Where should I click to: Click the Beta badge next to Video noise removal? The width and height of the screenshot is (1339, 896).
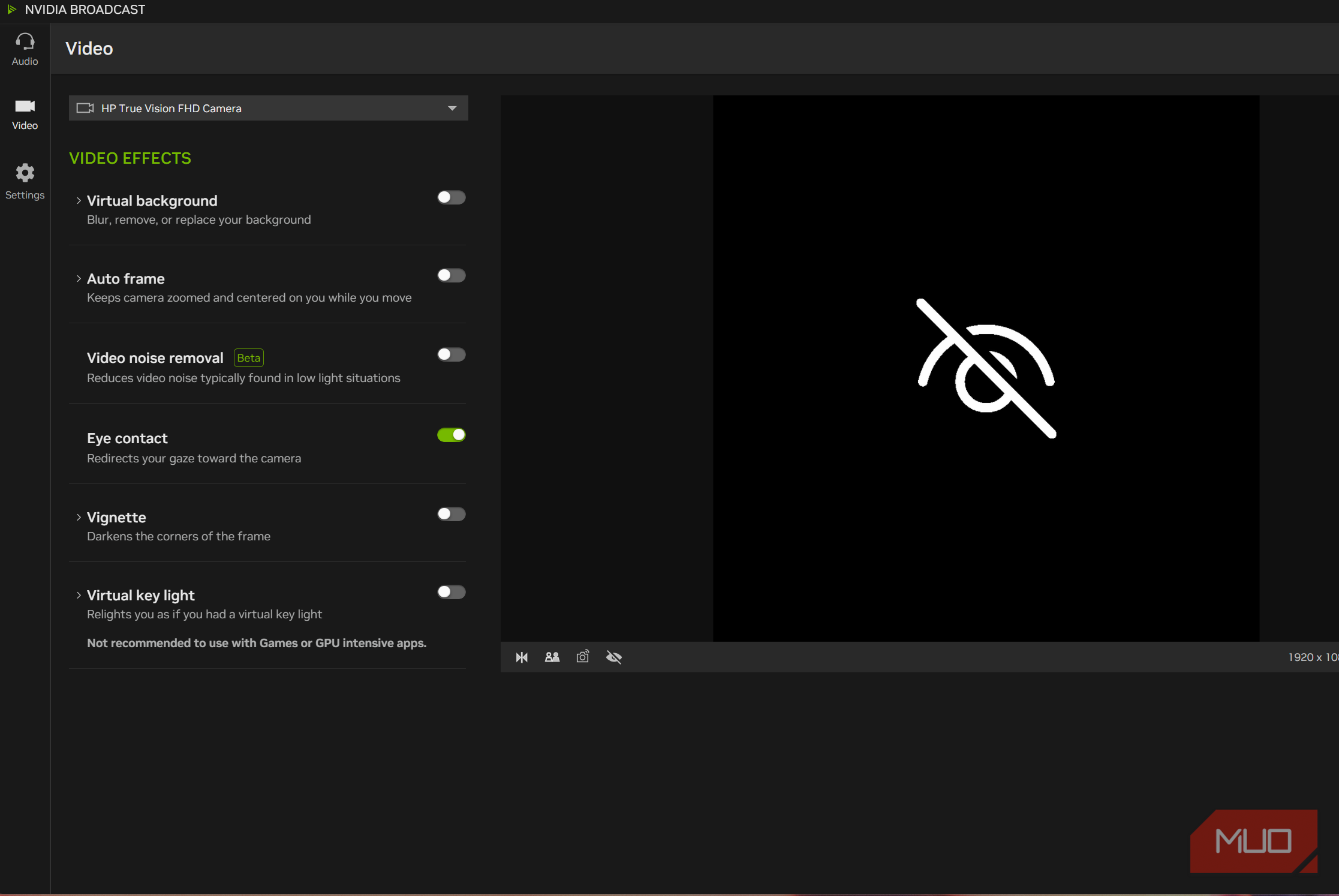[248, 358]
